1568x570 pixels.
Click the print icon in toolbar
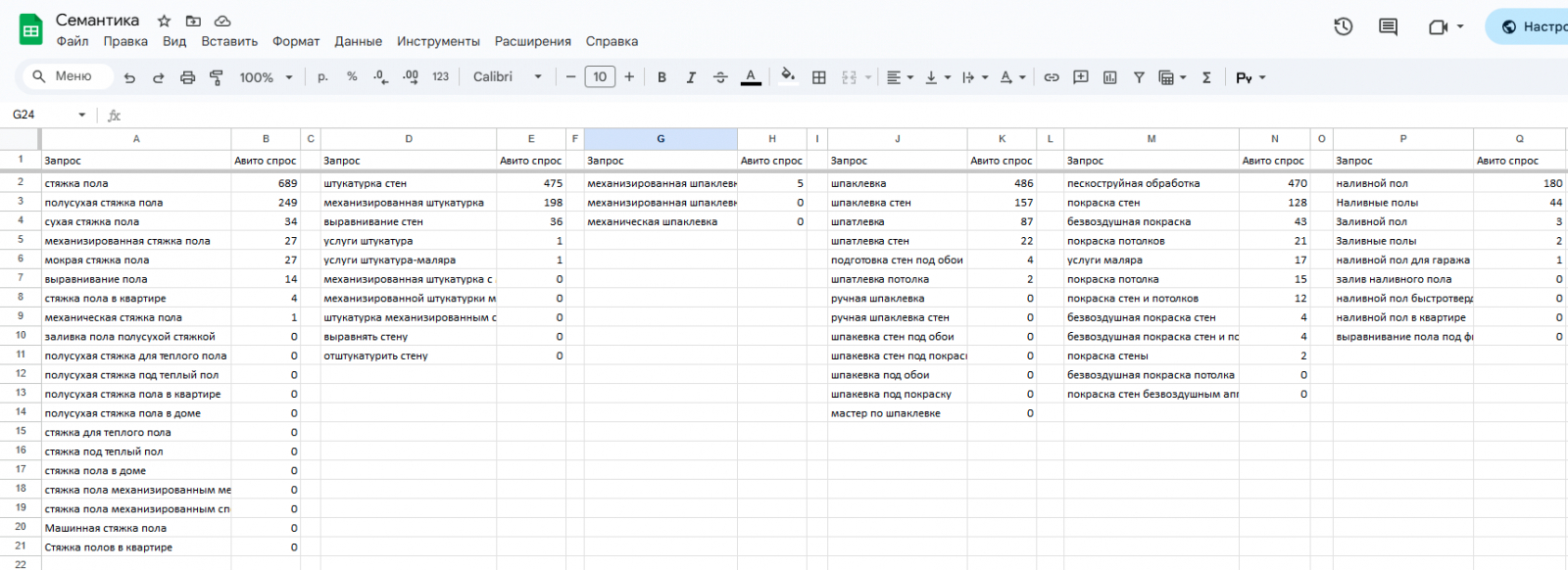pos(187,77)
